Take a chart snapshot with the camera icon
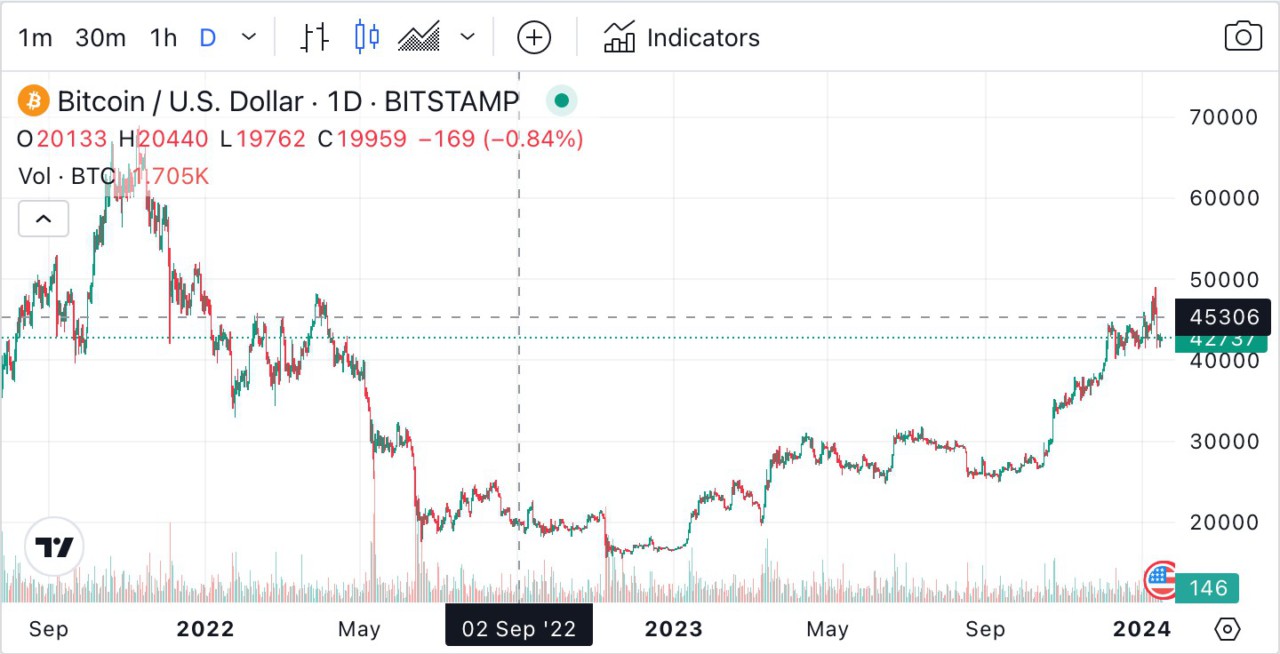Image resolution: width=1280 pixels, height=654 pixels. coord(1242,36)
